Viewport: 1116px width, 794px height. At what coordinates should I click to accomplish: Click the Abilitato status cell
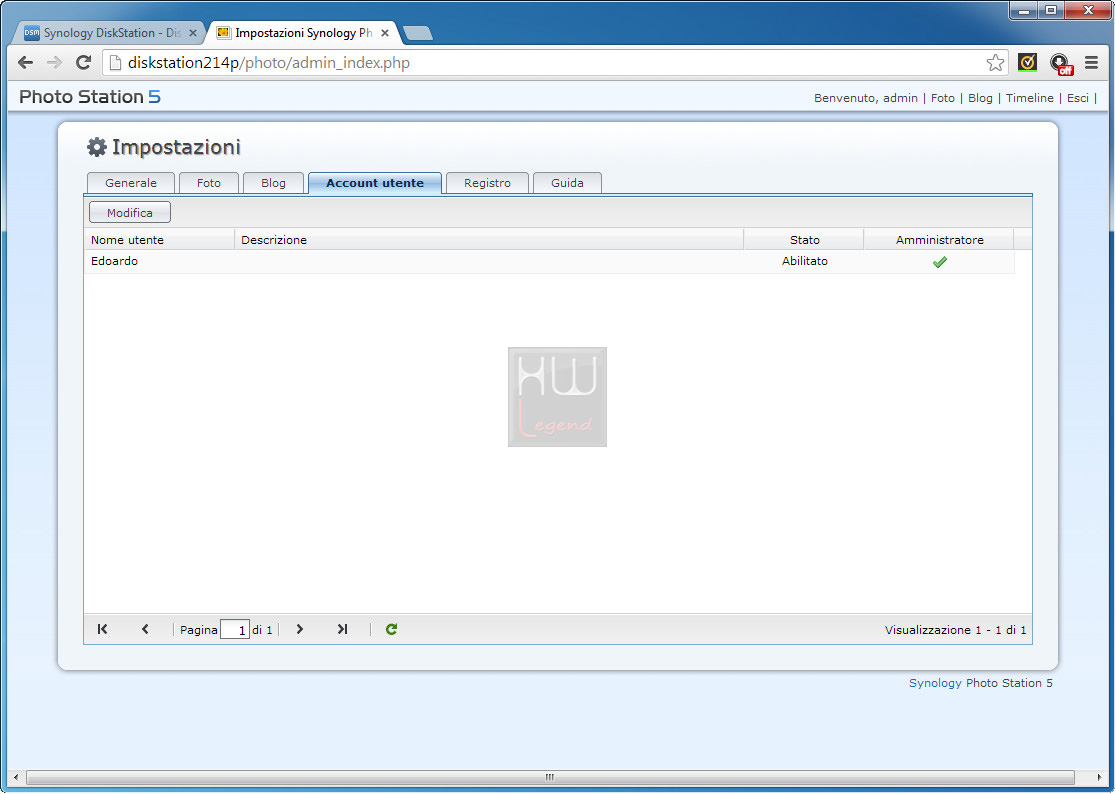[804, 261]
